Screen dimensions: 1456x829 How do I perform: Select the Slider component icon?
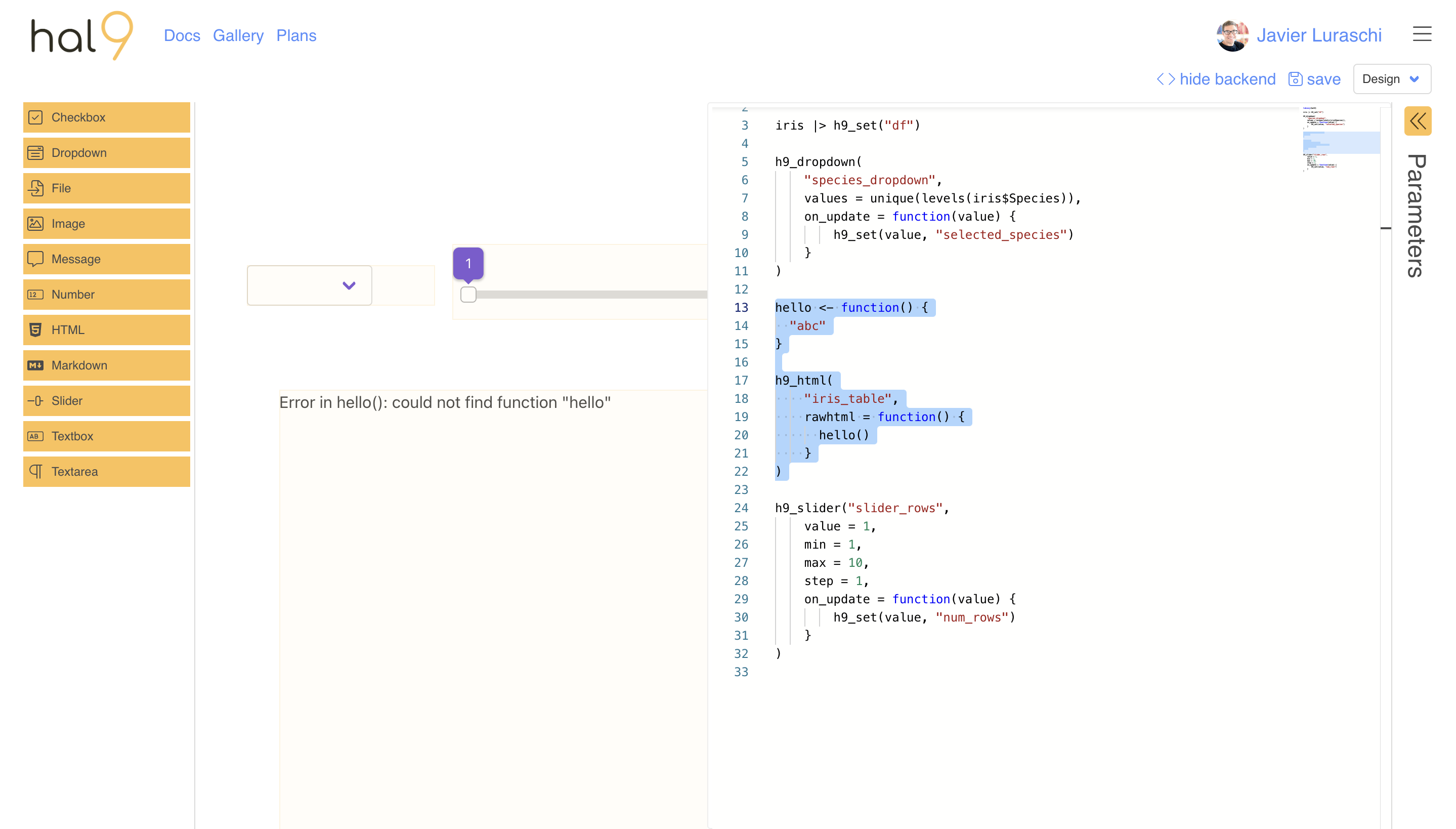coord(35,400)
